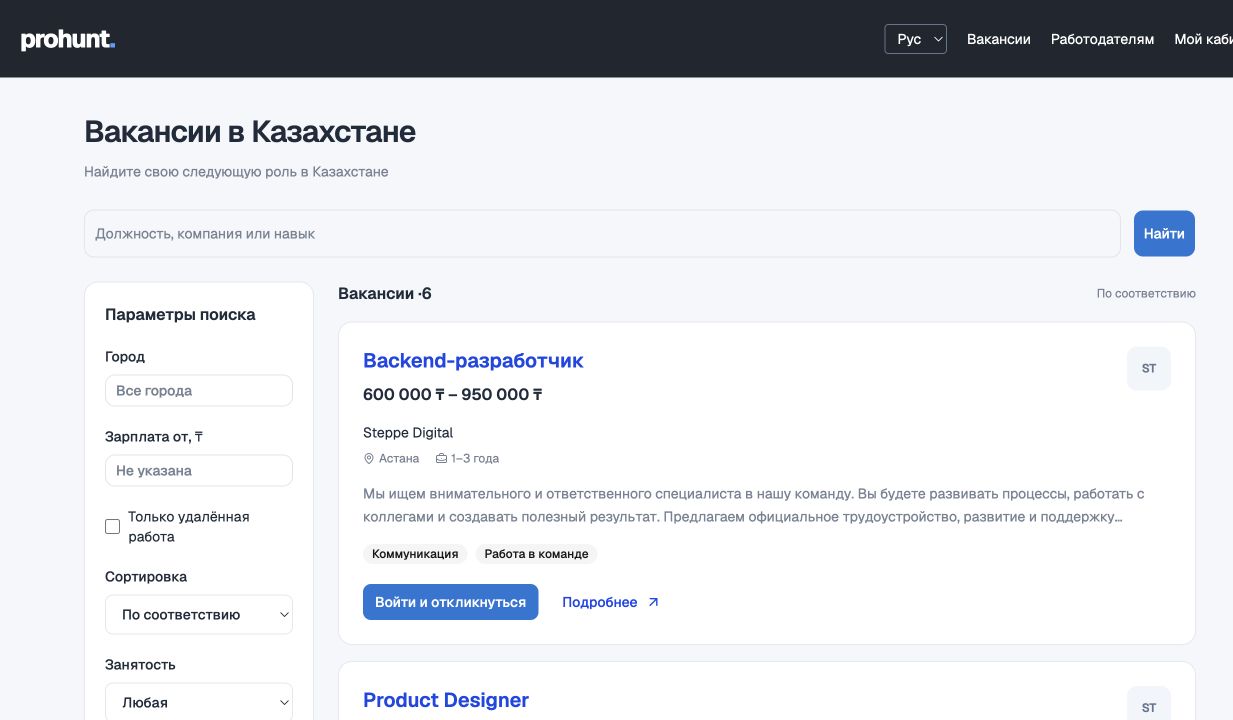Focus the Город field showing Все города
This screenshot has height=720, width=1233.
click(199, 391)
